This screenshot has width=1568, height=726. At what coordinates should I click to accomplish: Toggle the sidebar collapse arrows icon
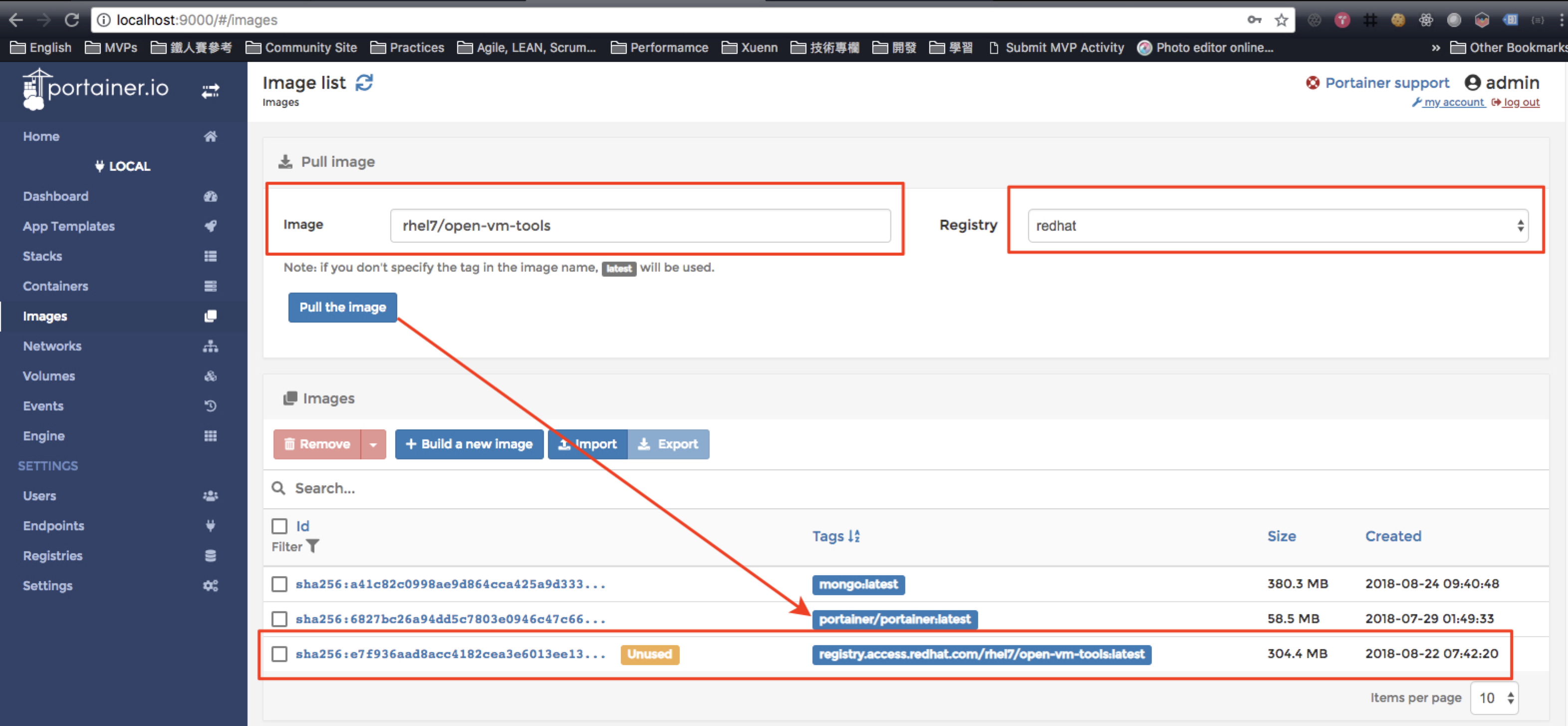[x=211, y=91]
